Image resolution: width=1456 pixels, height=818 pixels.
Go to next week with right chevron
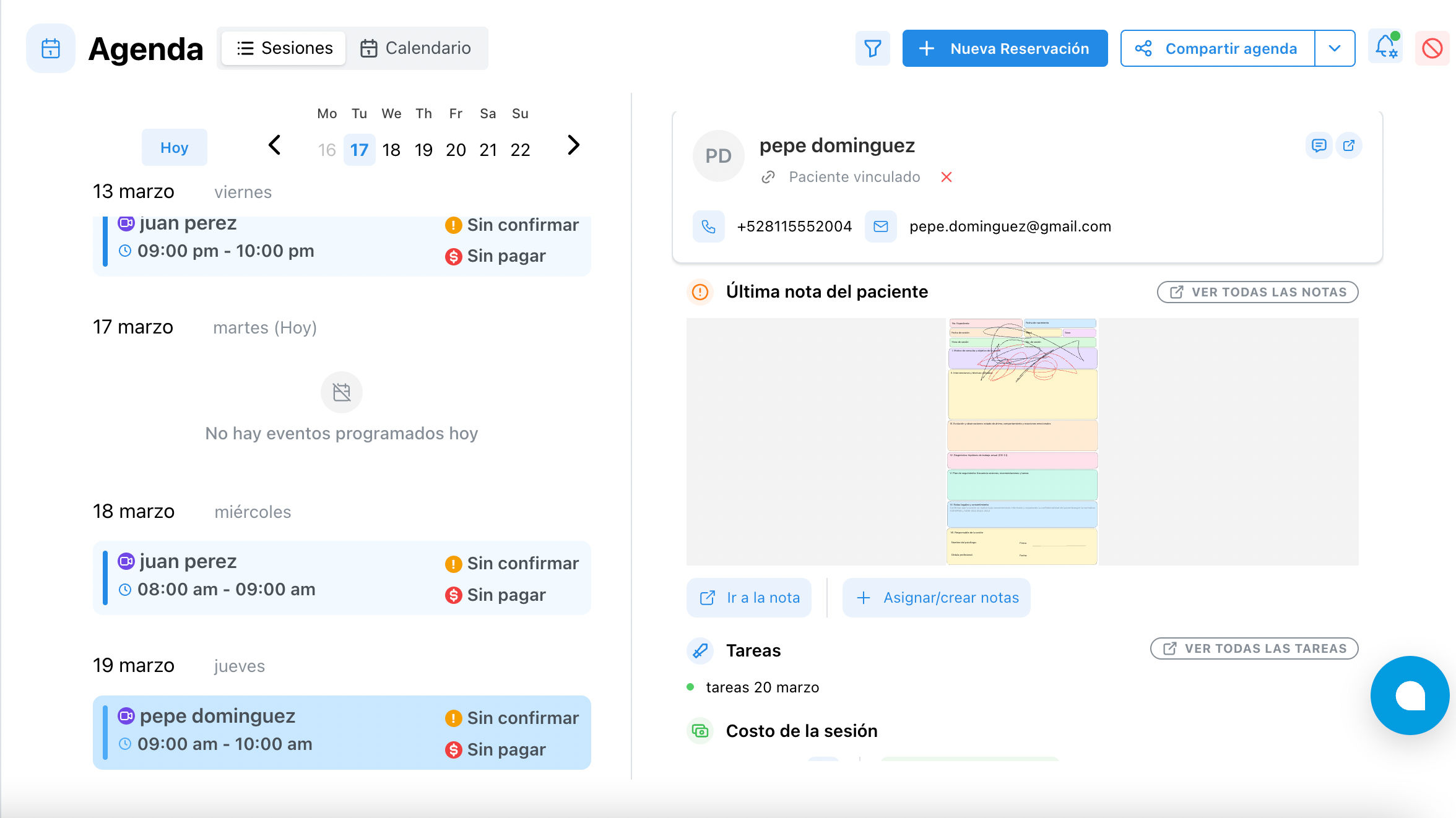(573, 145)
